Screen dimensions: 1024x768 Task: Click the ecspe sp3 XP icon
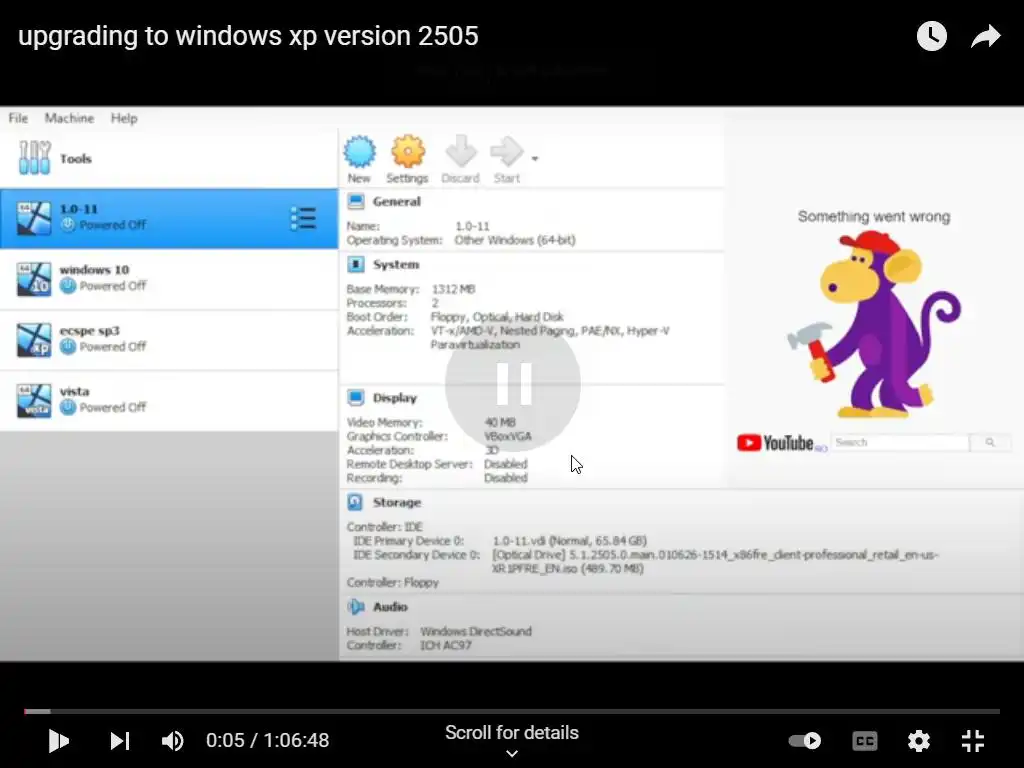click(x=34, y=340)
